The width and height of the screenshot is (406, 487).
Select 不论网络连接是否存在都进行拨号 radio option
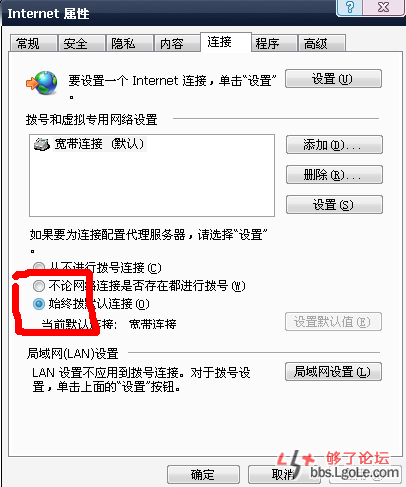point(39,286)
